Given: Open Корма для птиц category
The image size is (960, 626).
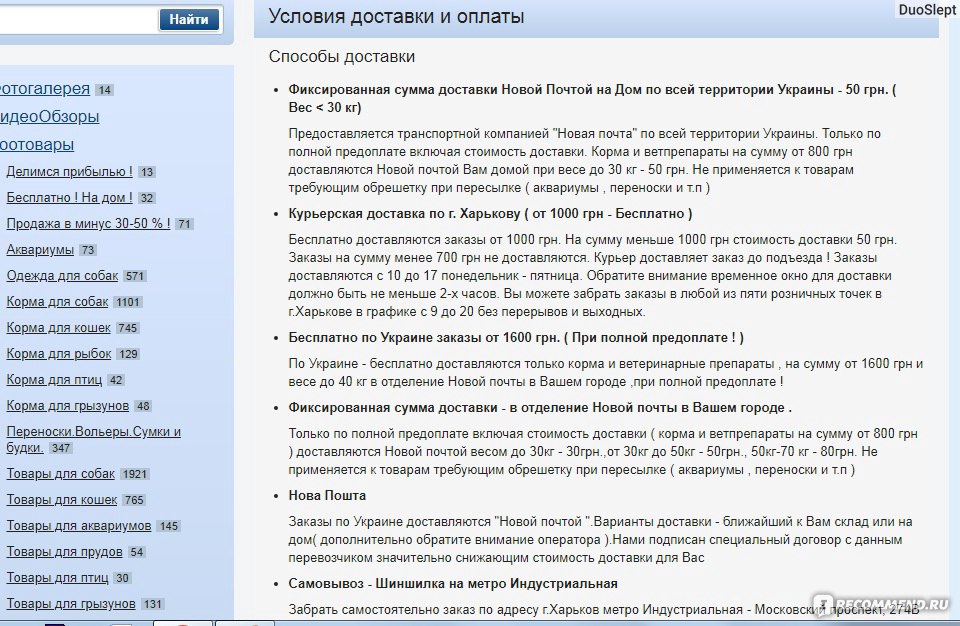Looking at the screenshot, I should point(54,380).
